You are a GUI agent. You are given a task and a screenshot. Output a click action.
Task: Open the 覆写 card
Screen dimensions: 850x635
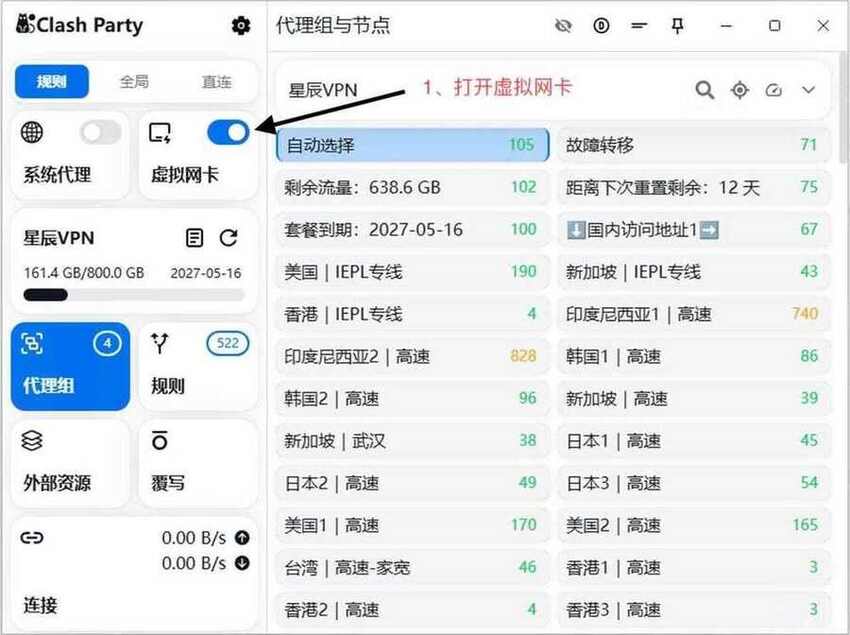tap(198, 464)
